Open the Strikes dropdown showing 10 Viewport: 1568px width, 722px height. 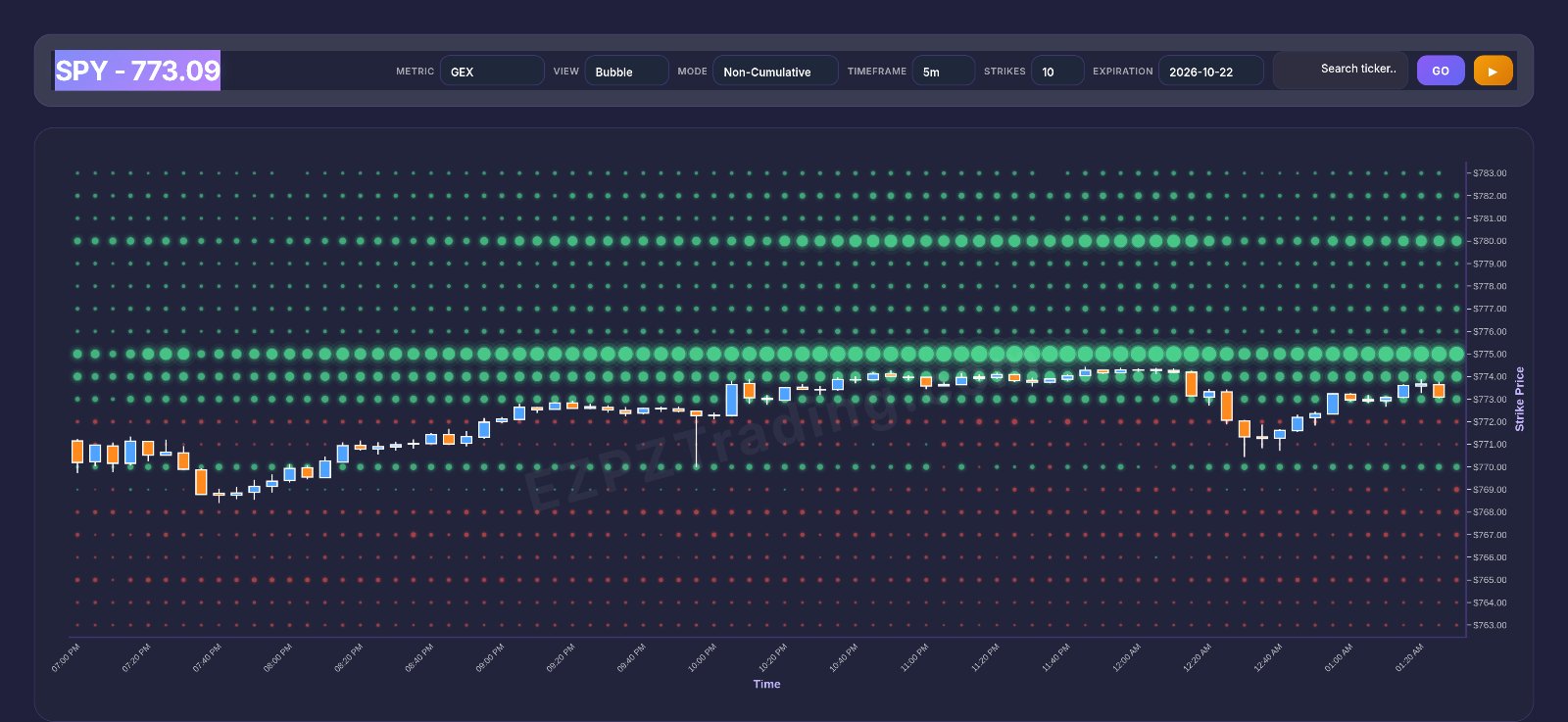tap(1057, 71)
